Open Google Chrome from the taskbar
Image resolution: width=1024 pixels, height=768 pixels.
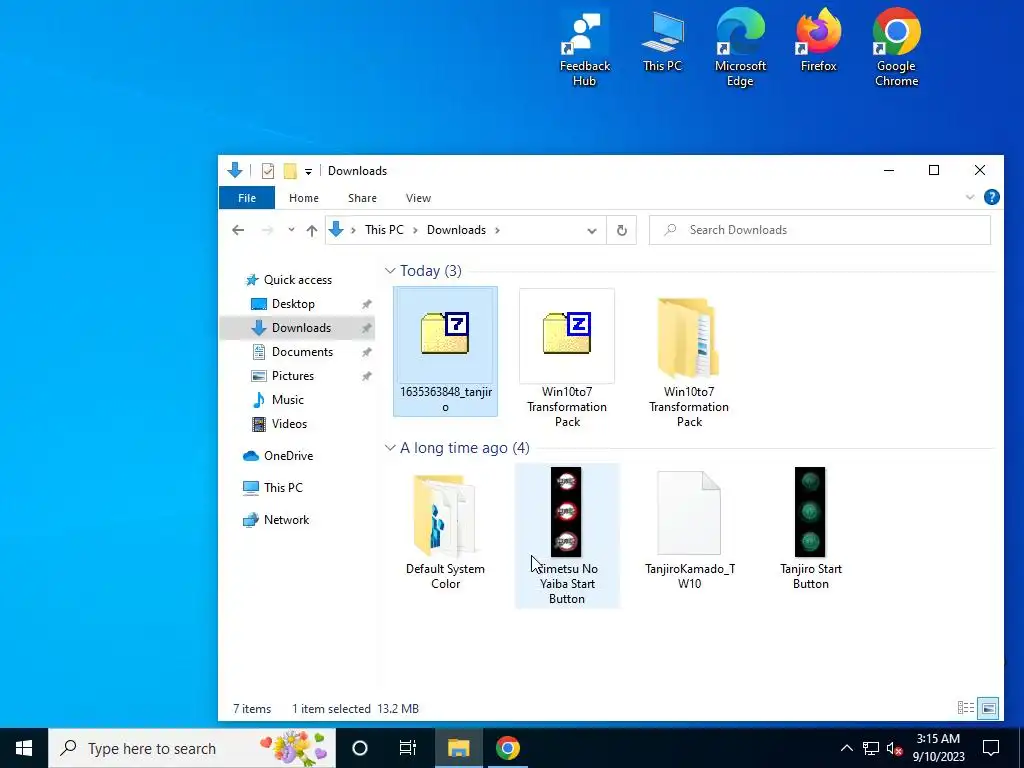507,748
